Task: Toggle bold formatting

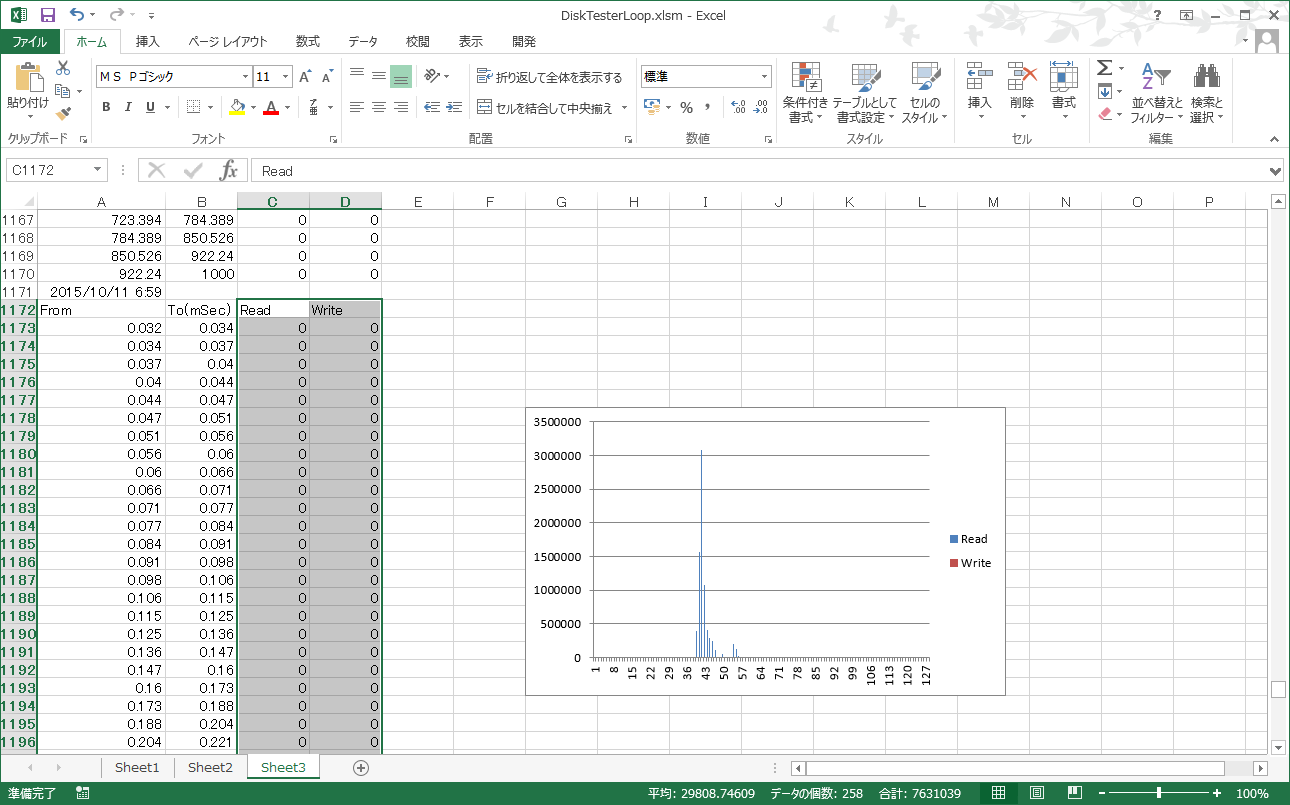Action: pyautogui.click(x=106, y=107)
